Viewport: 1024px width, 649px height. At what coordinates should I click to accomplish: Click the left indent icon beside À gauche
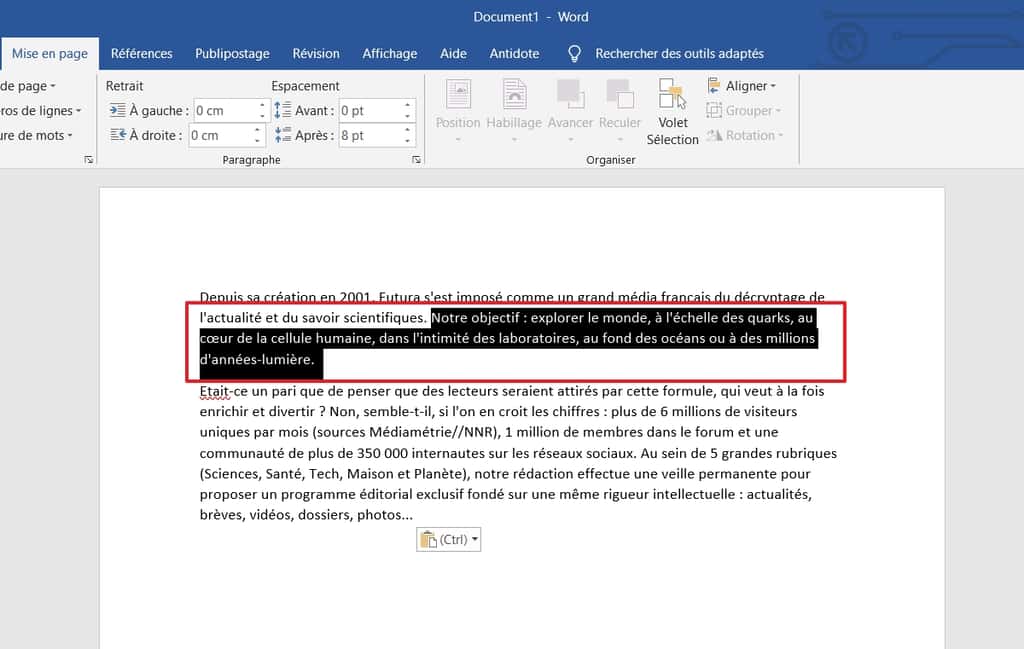(118, 110)
